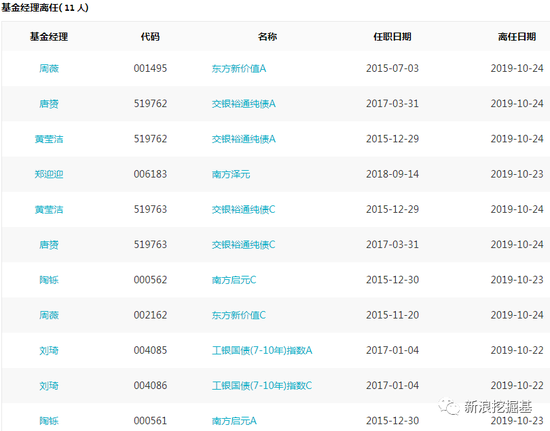Viewport: 550px width, 431px height.
Task: Select code 001495
Action: pos(150,68)
